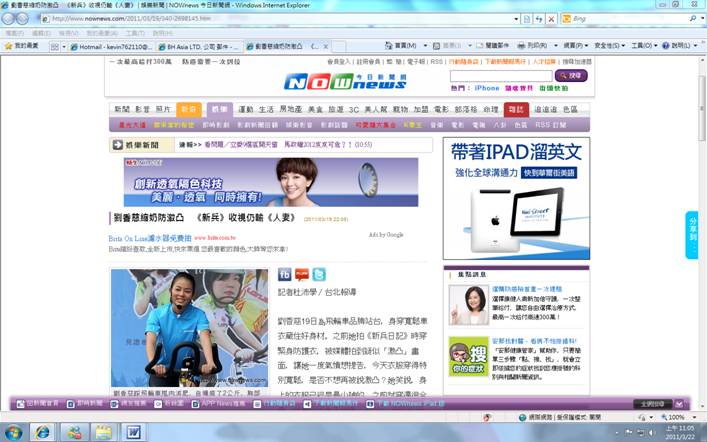Click the Brita On Line ad link
Viewport: 707px width, 442px height.
click(x=150, y=238)
